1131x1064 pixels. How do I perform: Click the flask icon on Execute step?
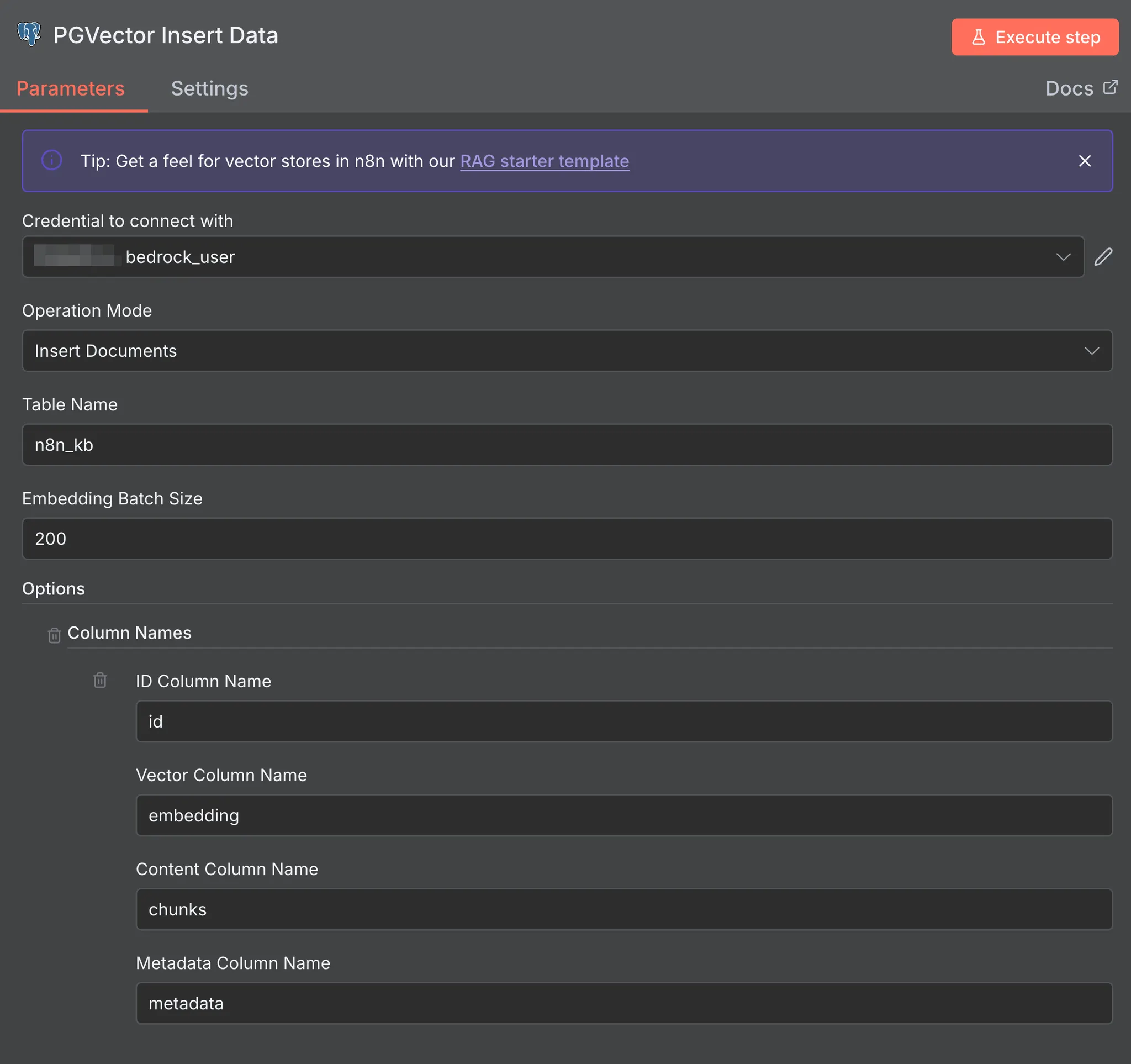tap(978, 38)
